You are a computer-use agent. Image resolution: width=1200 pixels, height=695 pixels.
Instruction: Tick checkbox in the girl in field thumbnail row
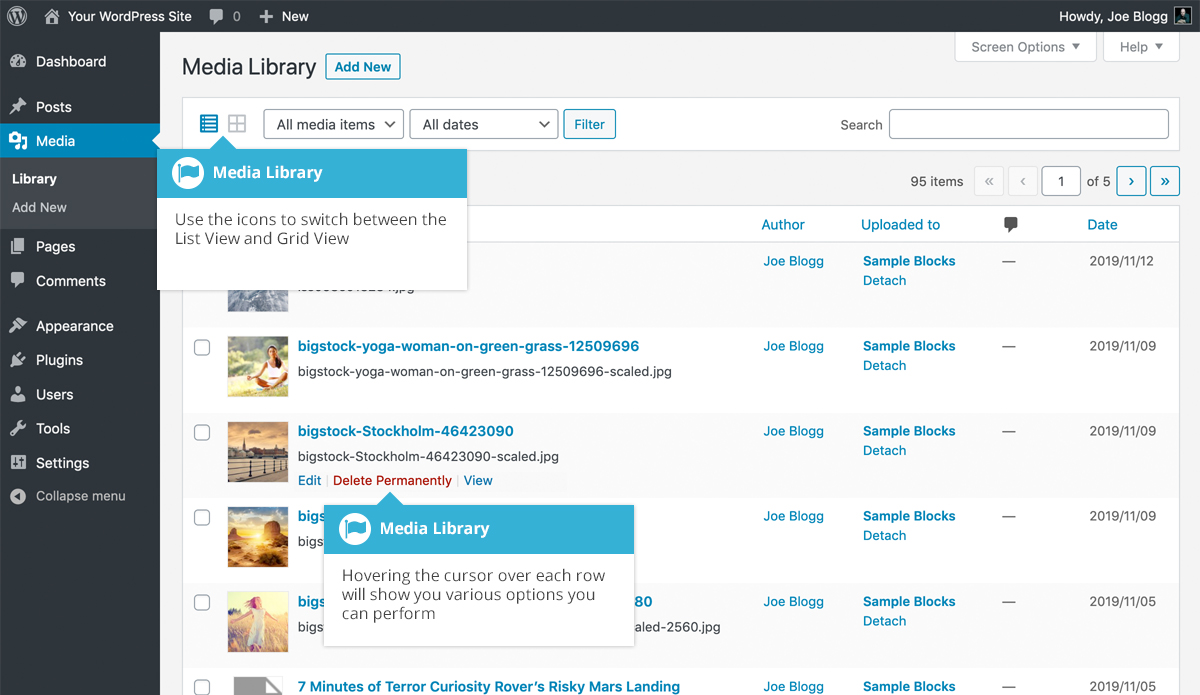[202, 602]
